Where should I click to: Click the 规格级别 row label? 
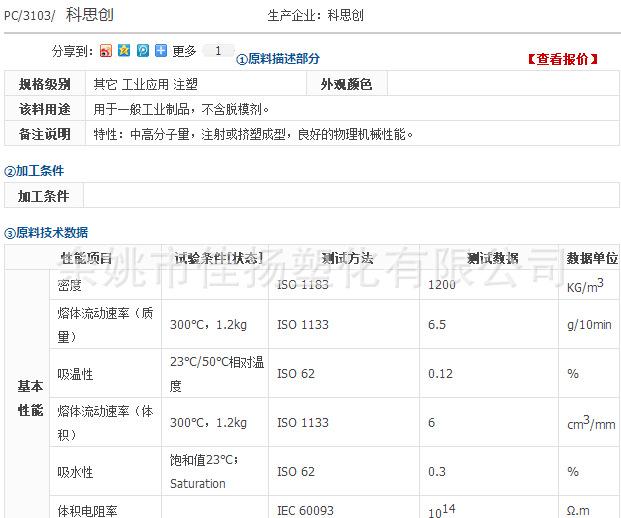pos(45,84)
